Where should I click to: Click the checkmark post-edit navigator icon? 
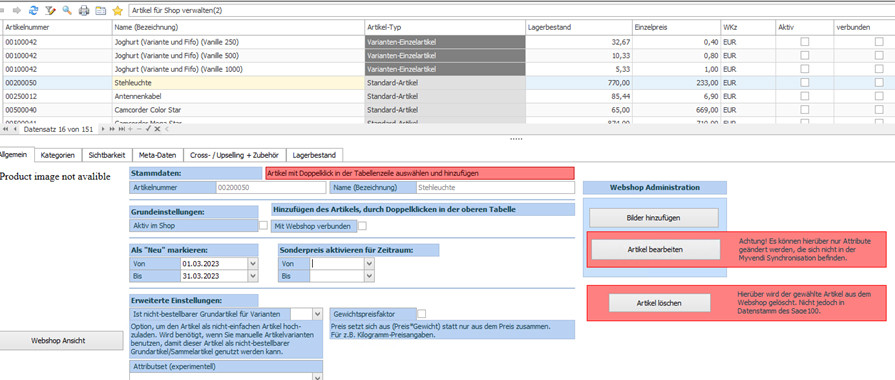click(148, 129)
